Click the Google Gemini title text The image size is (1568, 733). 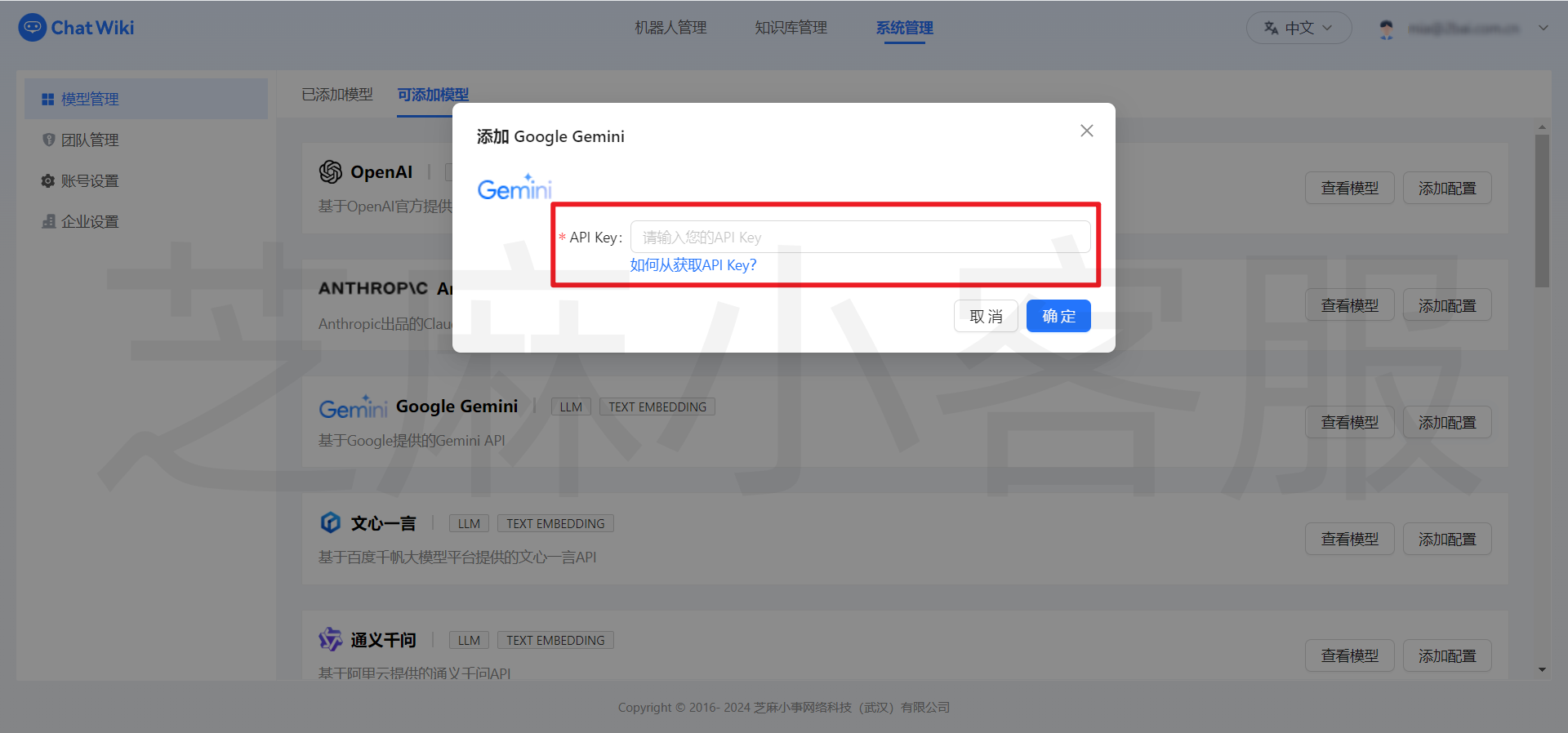pos(457,406)
